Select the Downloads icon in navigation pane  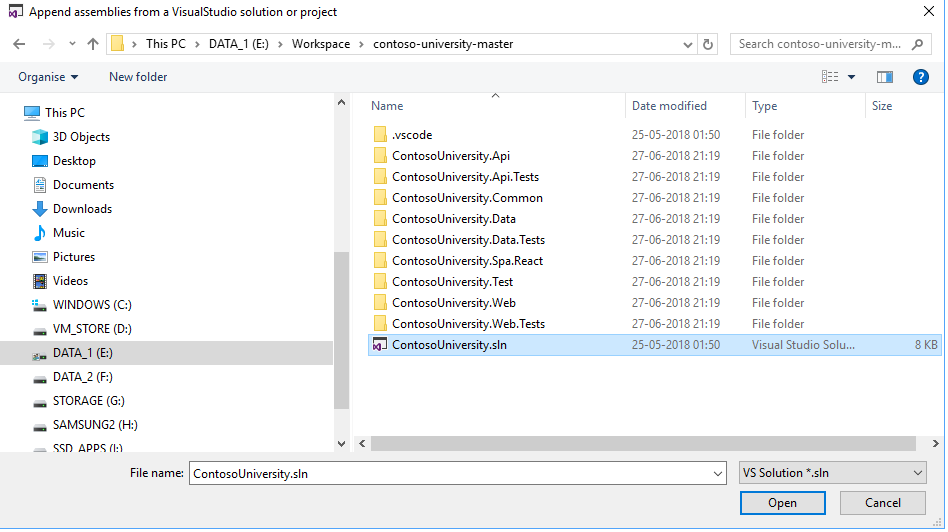(40, 209)
